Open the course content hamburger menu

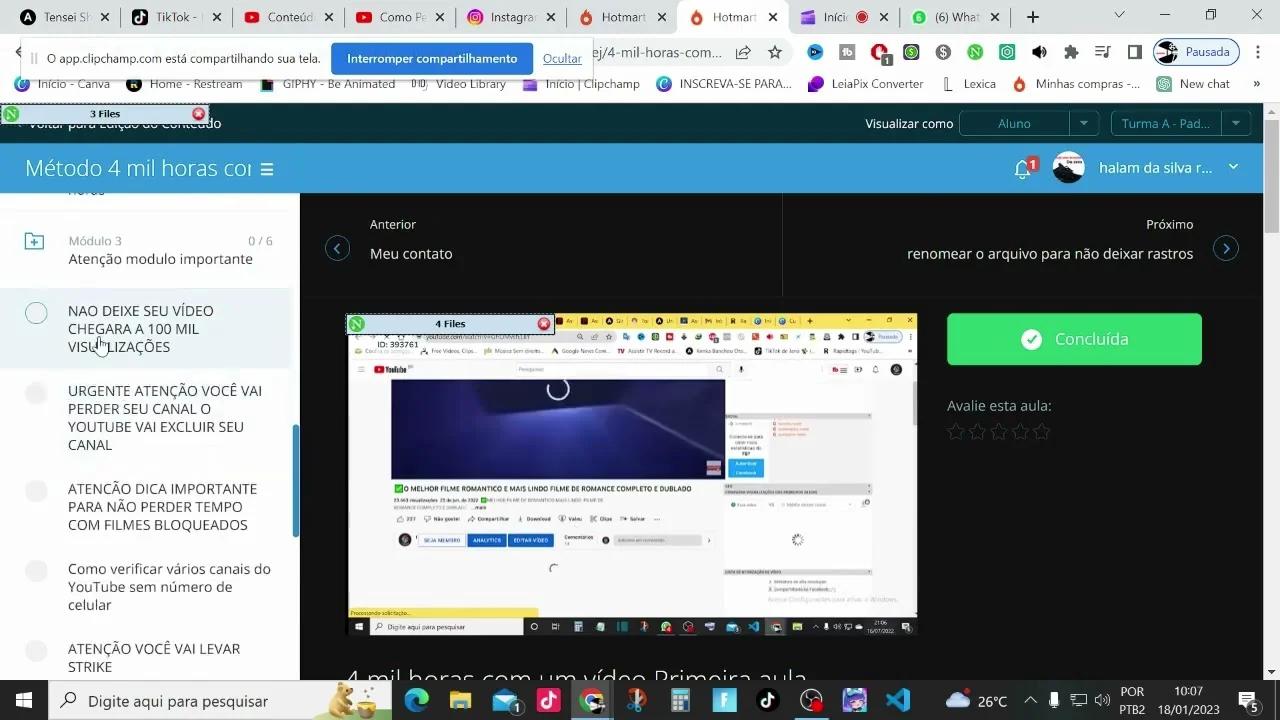[265, 169]
